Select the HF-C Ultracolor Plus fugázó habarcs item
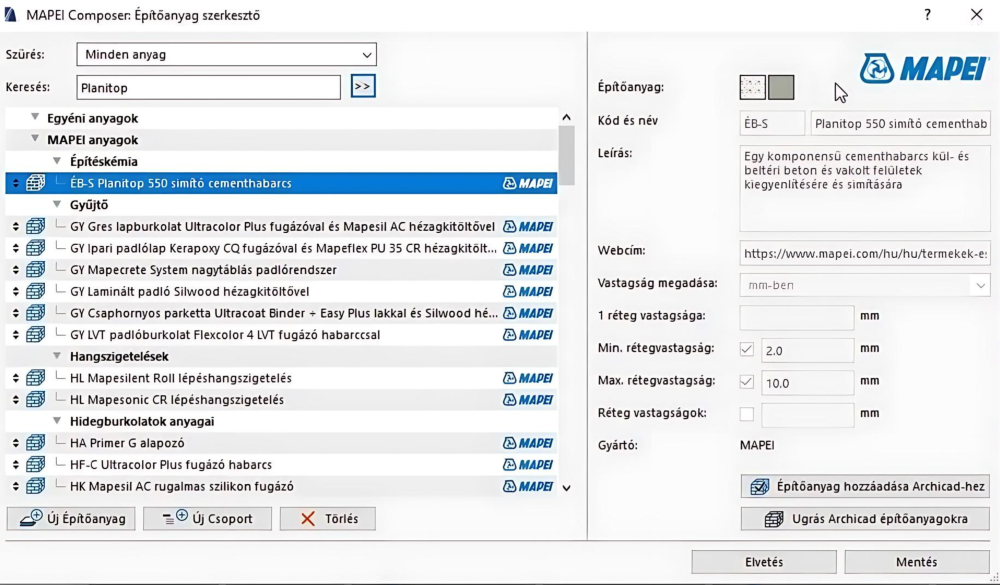Screen dimensions: 1000x585 tap(171, 465)
